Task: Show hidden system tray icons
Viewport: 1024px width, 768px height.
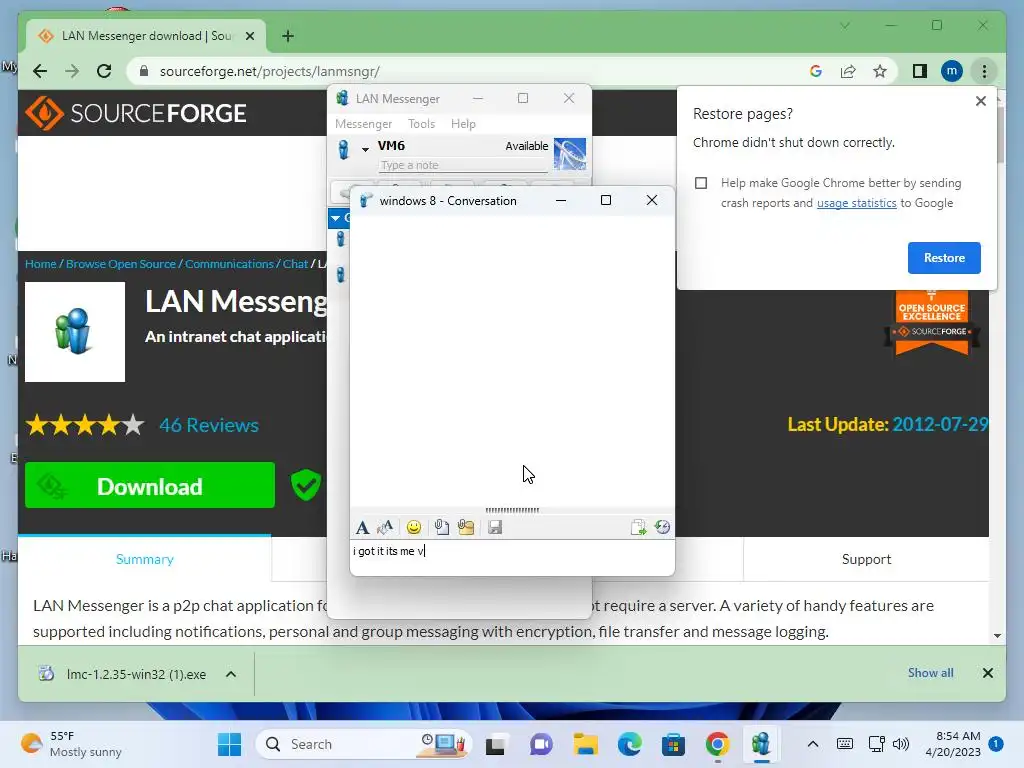Action: (812, 744)
